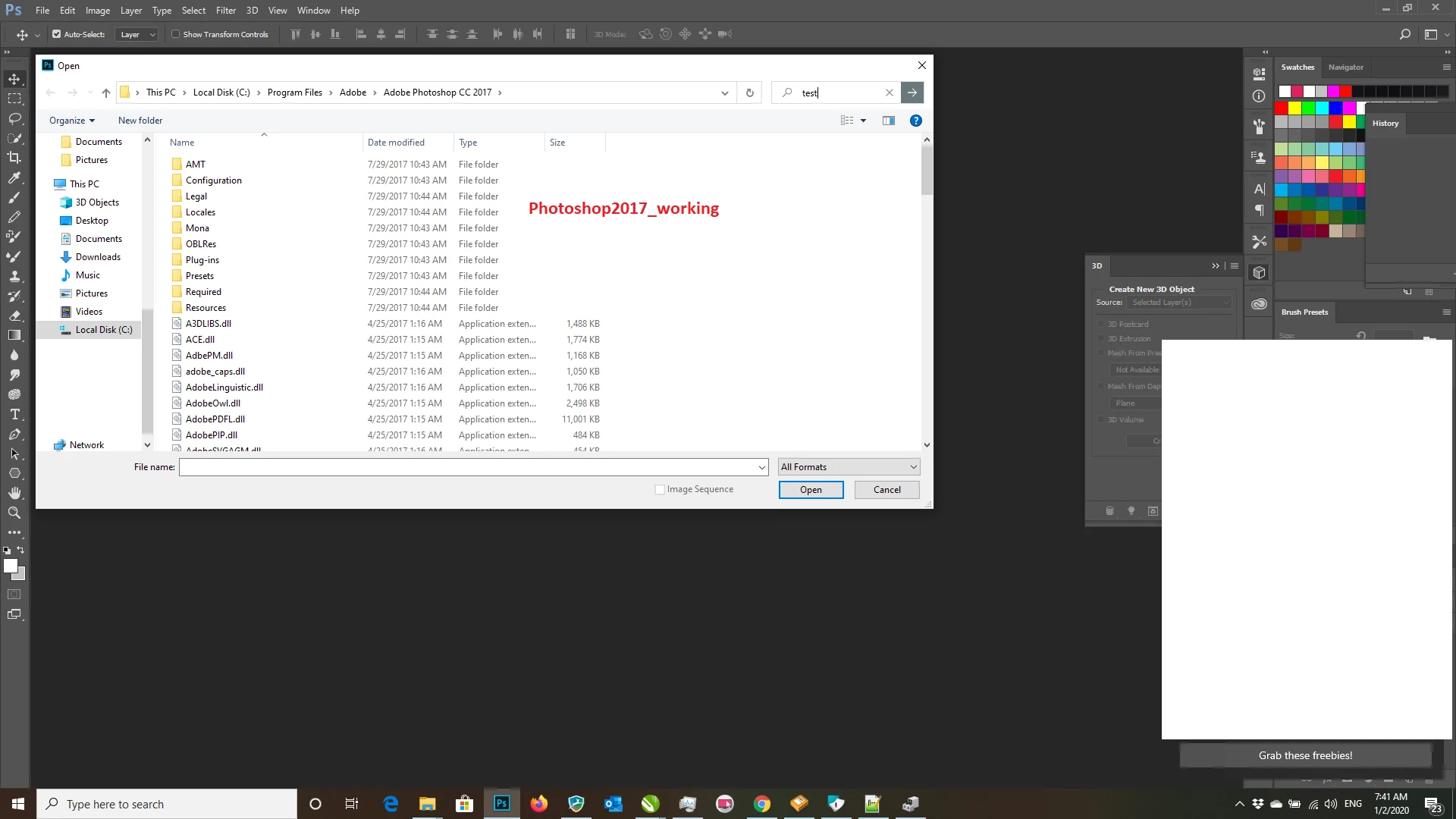Open the Filter menu

point(225,11)
